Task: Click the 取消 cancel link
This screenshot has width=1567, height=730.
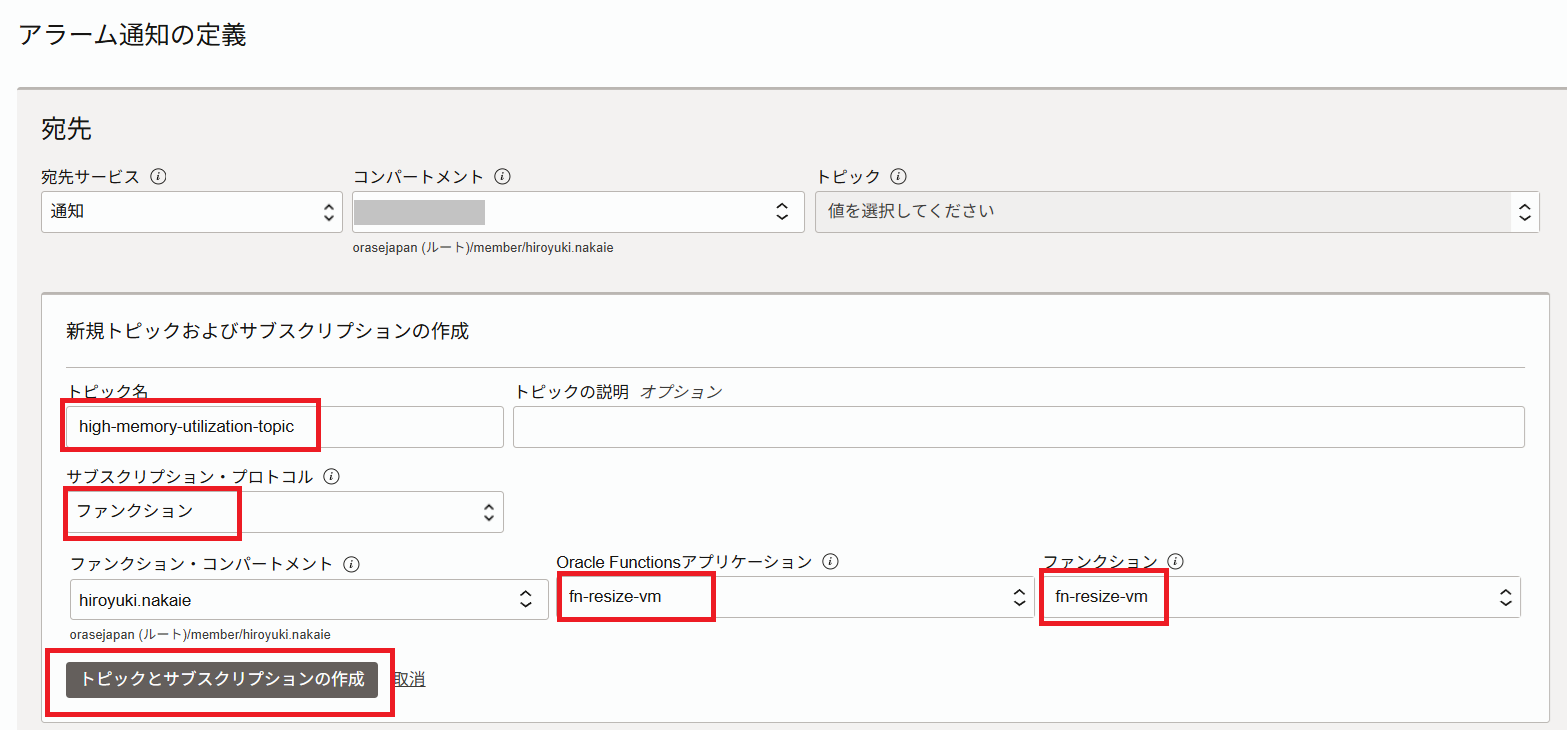Action: point(409,680)
